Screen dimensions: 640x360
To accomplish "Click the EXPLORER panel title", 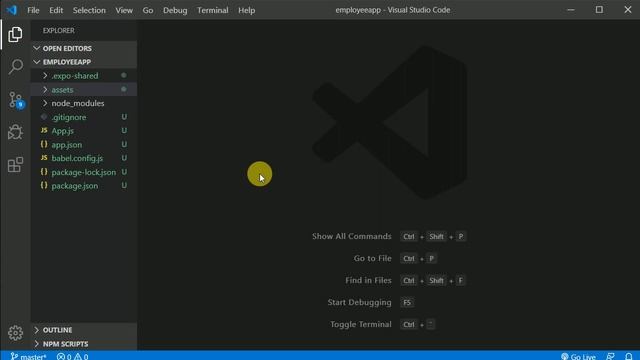I will click(x=59, y=31).
